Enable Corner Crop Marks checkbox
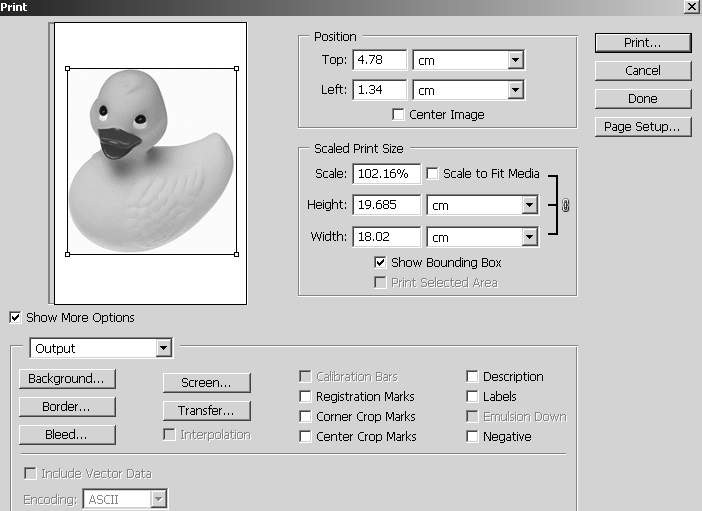This screenshot has width=702, height=511. click(x=305, y=417)
